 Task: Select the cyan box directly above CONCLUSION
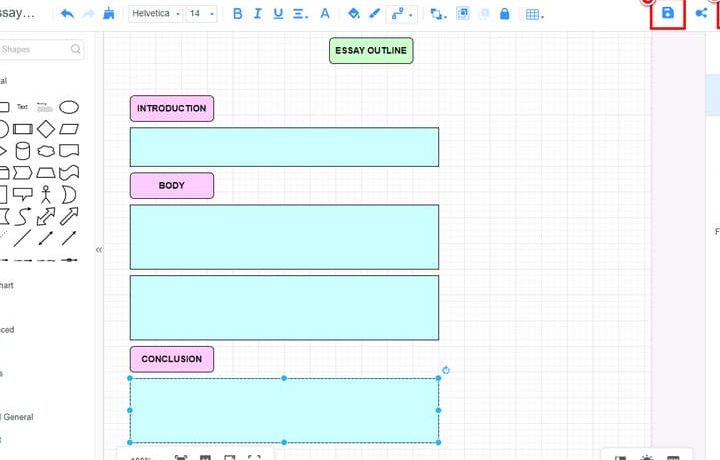coord(284,308)
